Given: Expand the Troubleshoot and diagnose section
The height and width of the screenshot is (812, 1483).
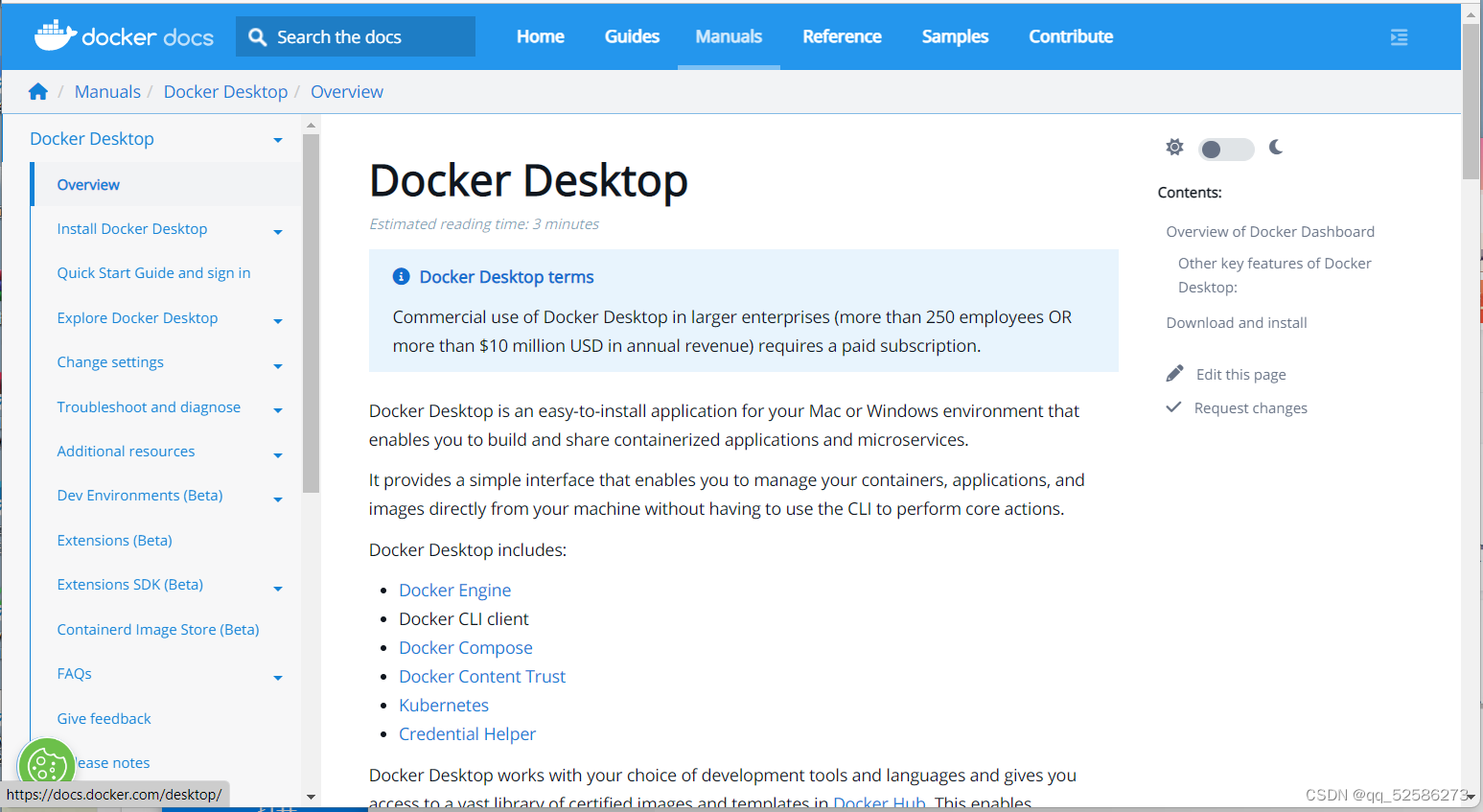Looking at the screenshot, I should [x=278, y=410].
